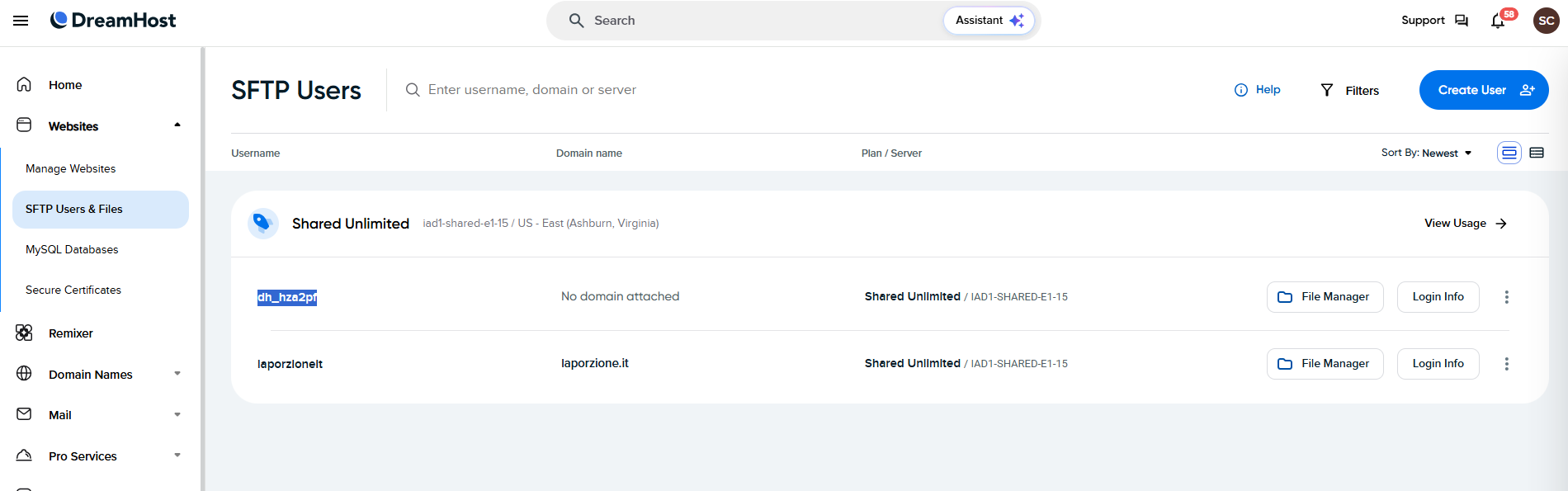The image size is (1568, 491).
Task: Open the Assistant sparkle button
Action: pos(989,21)
